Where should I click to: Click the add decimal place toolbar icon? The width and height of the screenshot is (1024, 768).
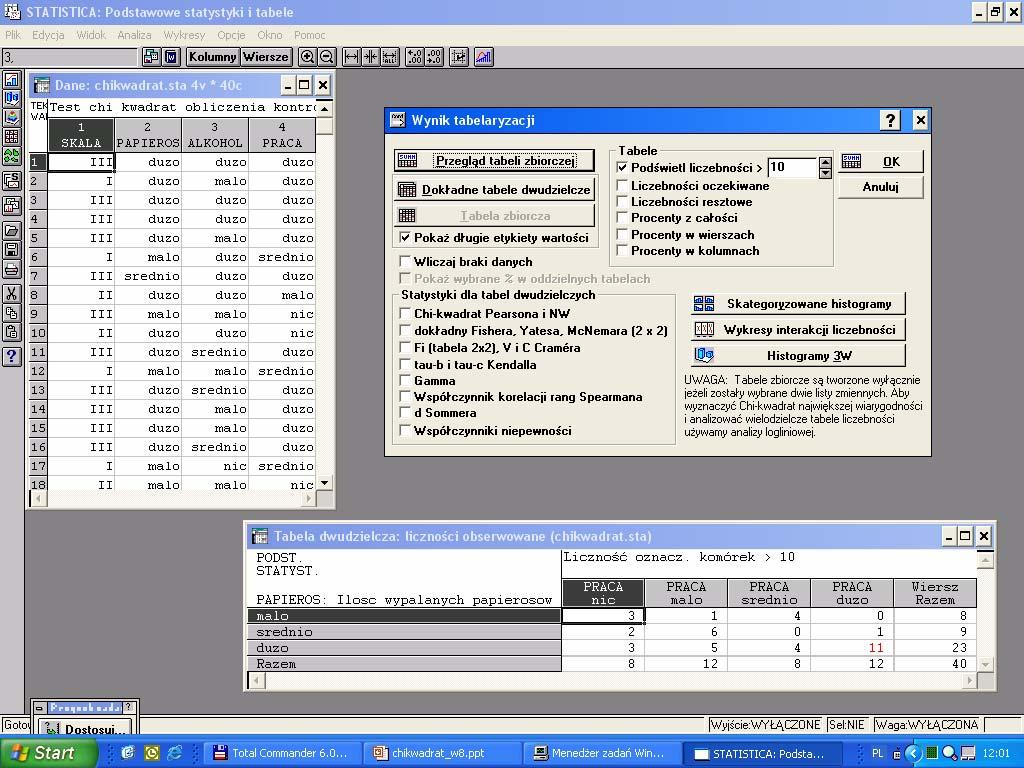coord(415,57)
